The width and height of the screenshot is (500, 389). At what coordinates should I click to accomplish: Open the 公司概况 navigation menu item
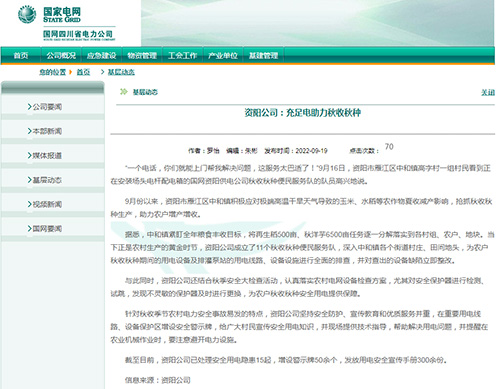61,55
